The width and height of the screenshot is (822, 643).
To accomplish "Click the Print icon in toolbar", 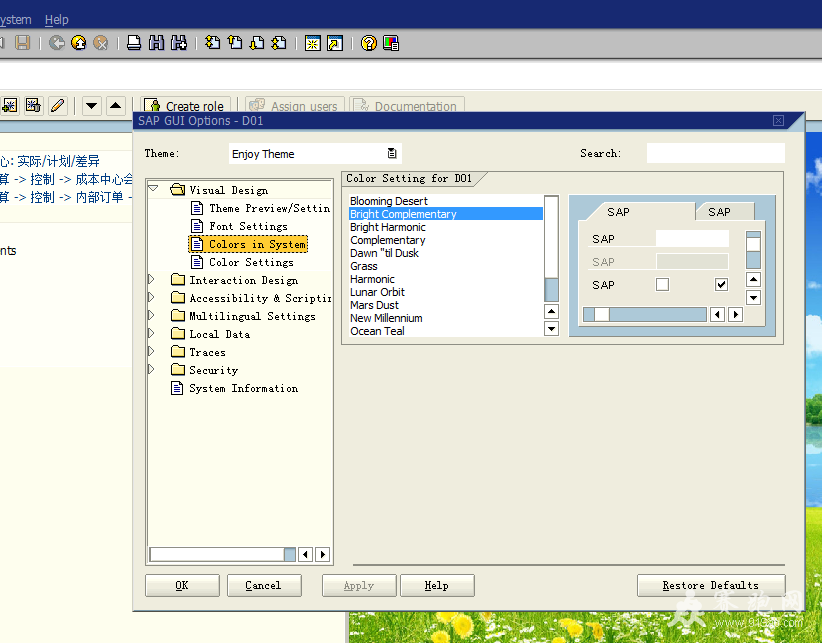I will [x=134, y=42].
